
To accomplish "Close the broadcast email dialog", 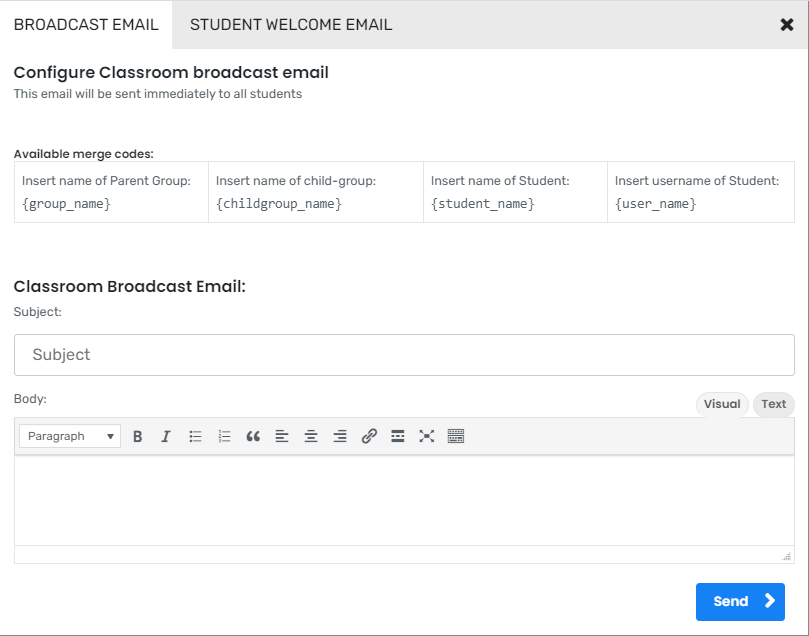I will coord(787,25).
